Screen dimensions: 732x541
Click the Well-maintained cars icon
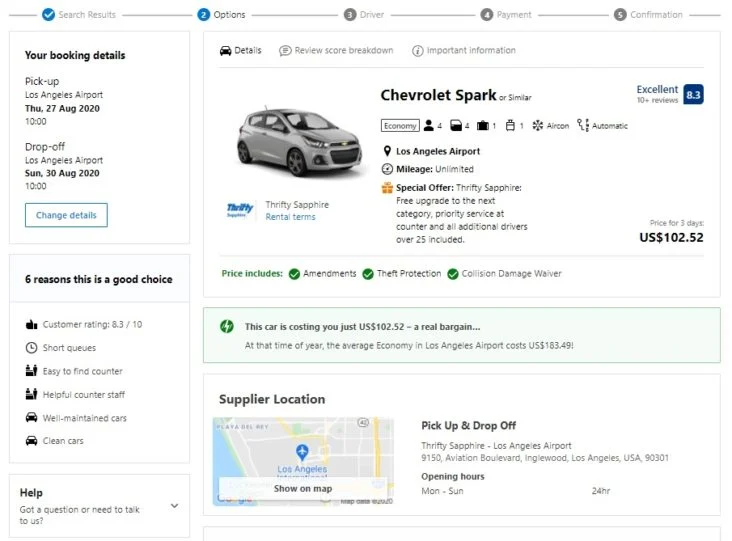(31, 417)
